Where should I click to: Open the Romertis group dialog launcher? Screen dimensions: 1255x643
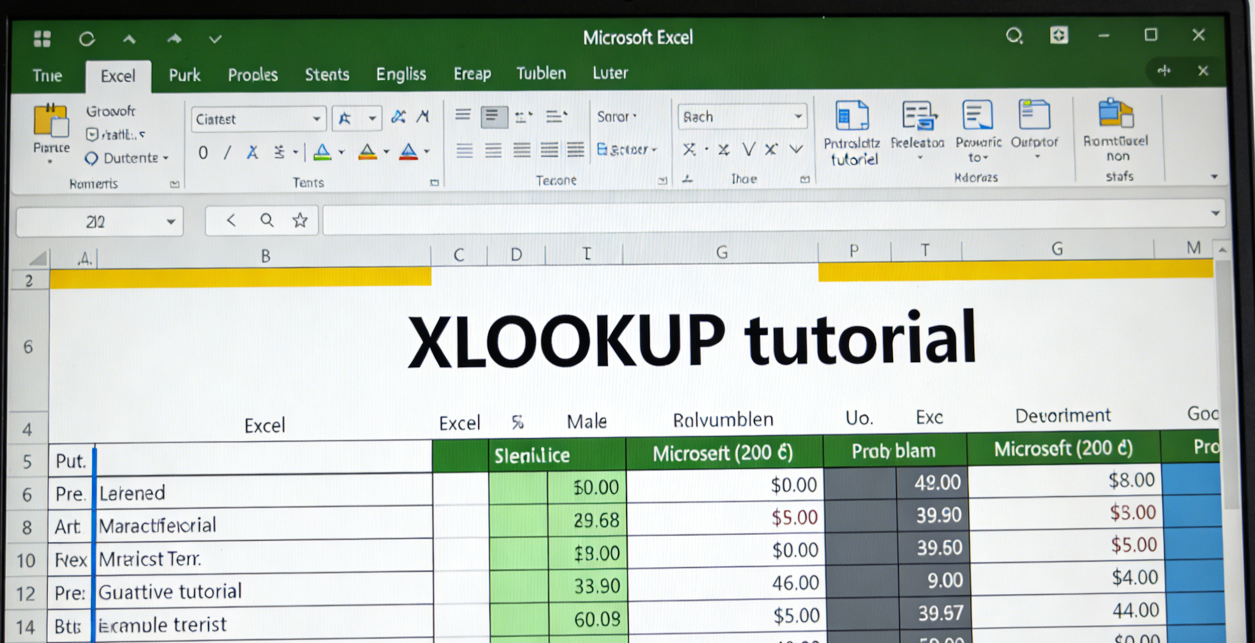click(175, 184)
